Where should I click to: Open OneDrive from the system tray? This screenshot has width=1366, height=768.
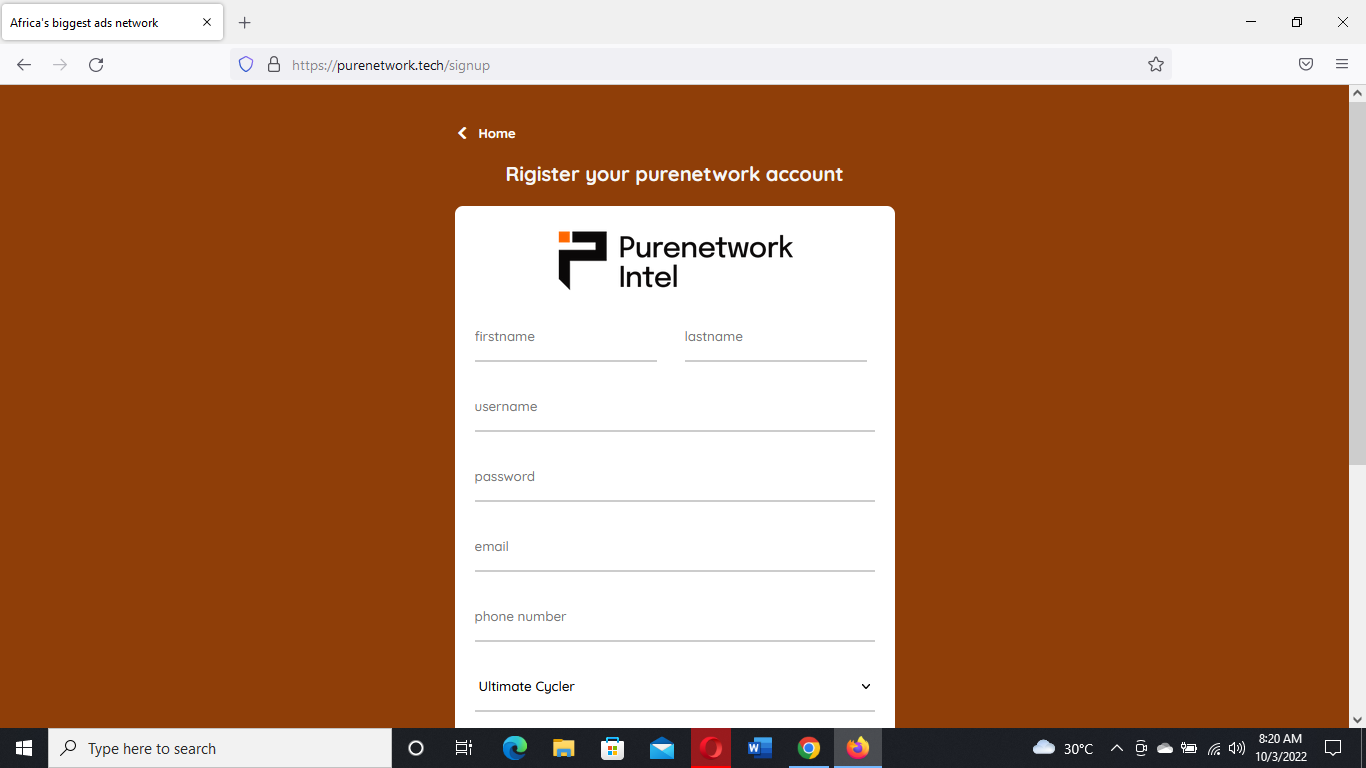coord(1165,748)
